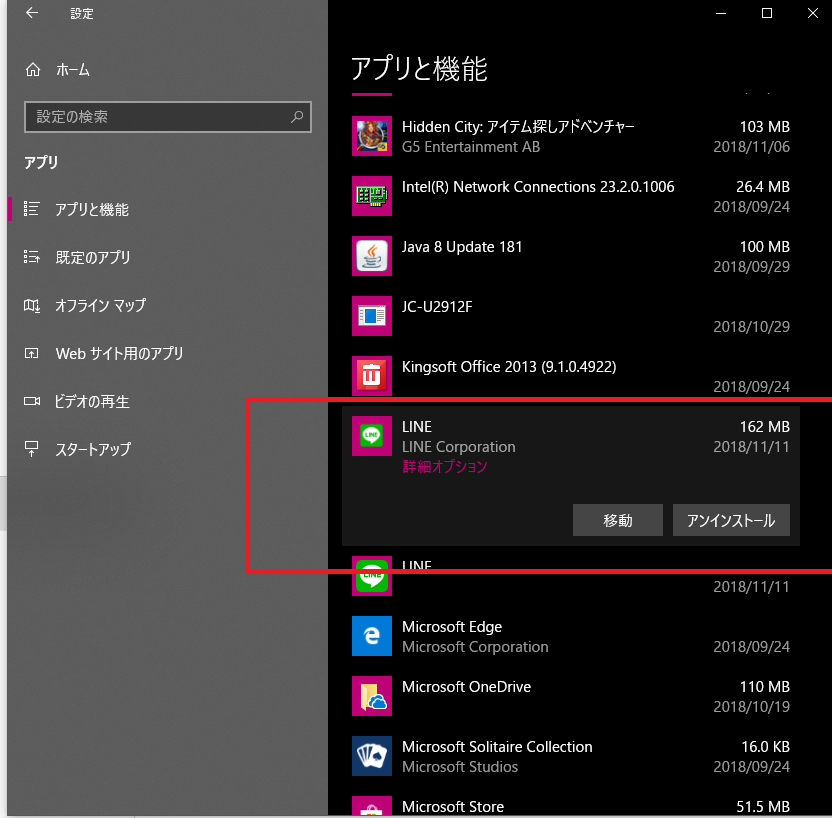Image resolution: width=832 pixels, height=818 pixels.
Task: Click the 既定のアプリ sidebar icon
Action: click(x=32, y=257)
